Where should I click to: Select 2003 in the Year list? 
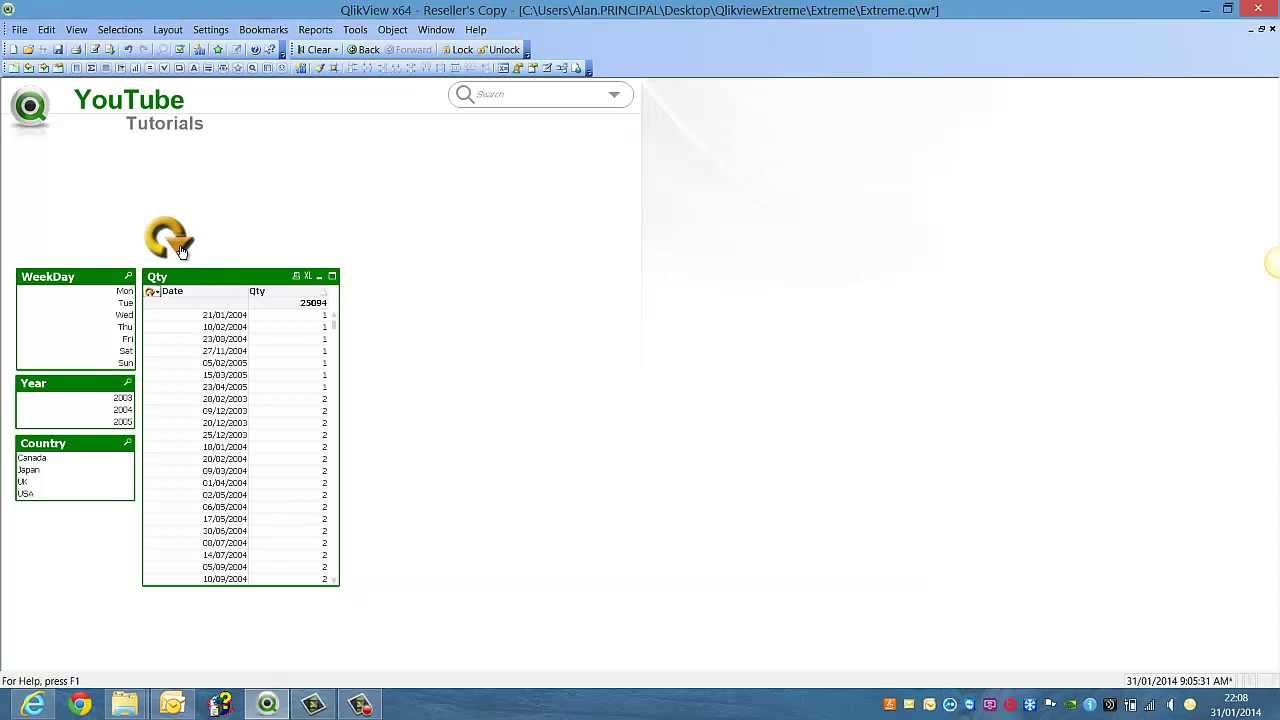(x=75, y=398)
